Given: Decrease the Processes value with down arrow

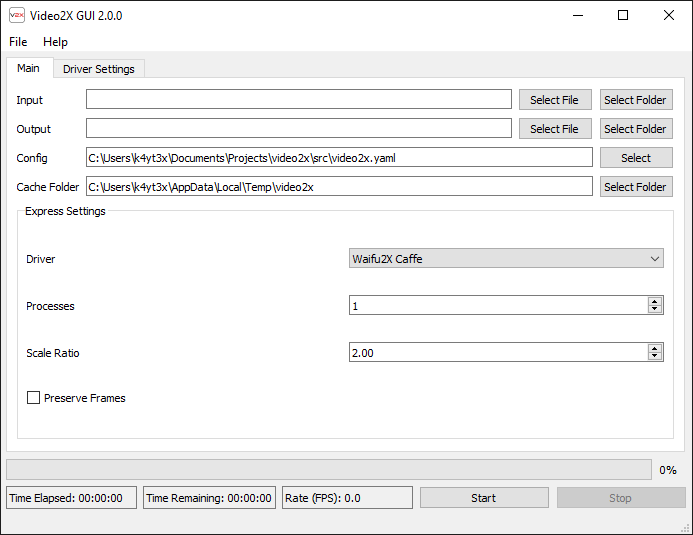Looking at the screenshot, I should pos(655,309).
